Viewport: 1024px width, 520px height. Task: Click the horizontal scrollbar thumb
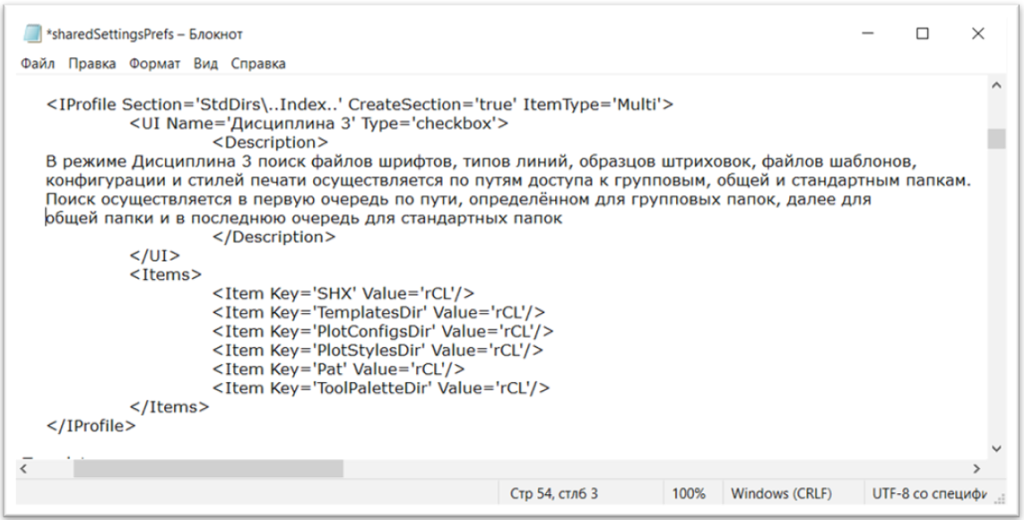(x=208, y=468)
